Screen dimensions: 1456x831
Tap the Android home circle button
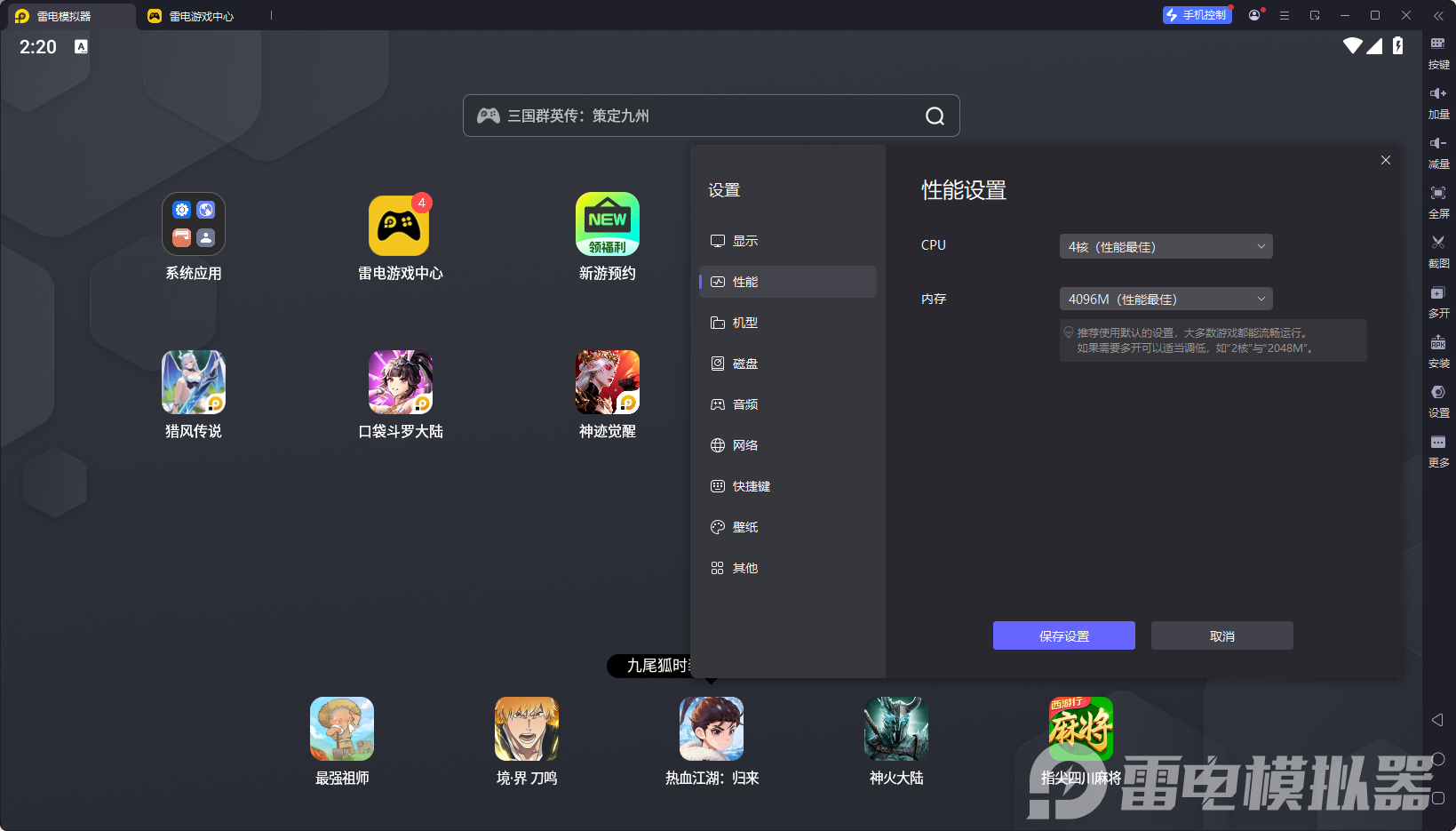coord(1438,759)
